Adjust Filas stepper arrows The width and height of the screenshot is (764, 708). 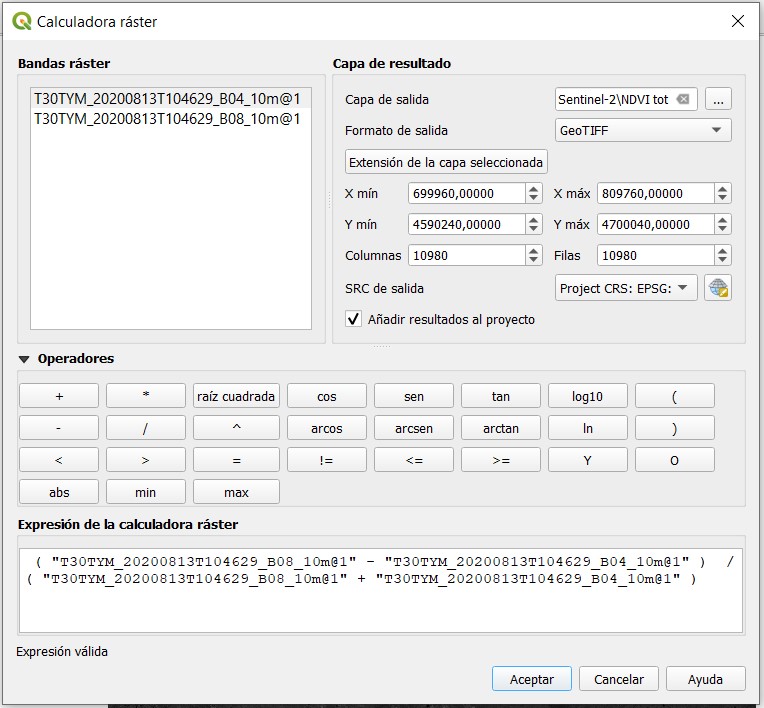723,255
